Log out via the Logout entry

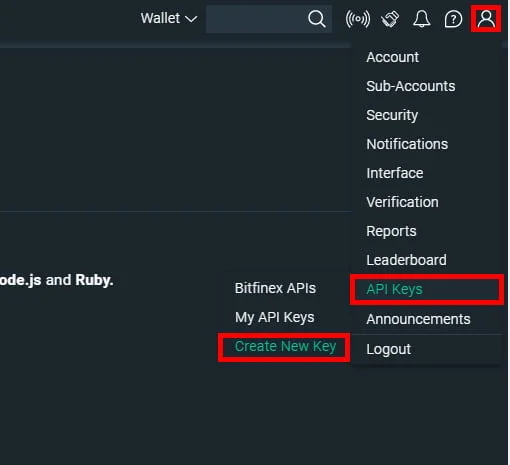[388, 350]
